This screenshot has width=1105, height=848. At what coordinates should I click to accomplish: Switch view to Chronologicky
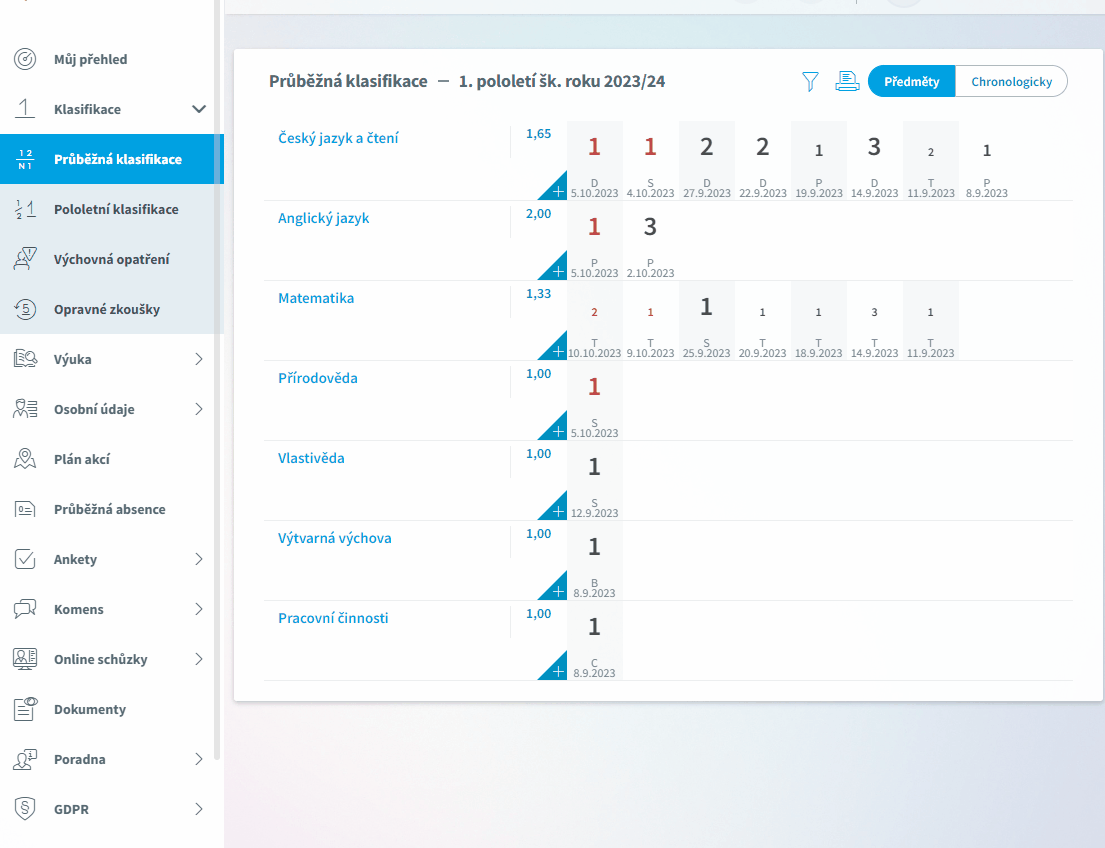(1011, 82)
